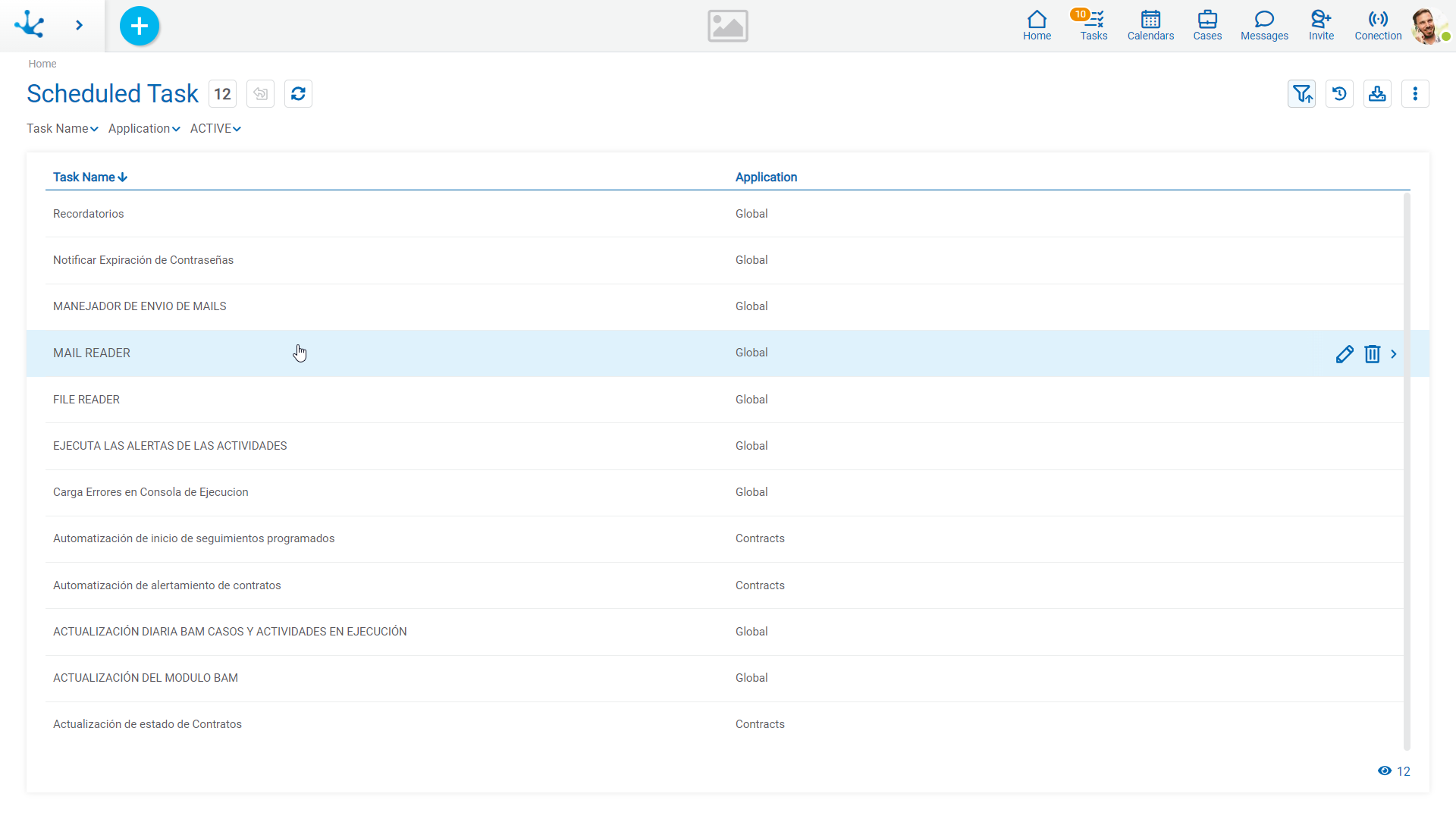Click the export download icon
This screenshot has height=819, width=1456.
point(1377,94)
